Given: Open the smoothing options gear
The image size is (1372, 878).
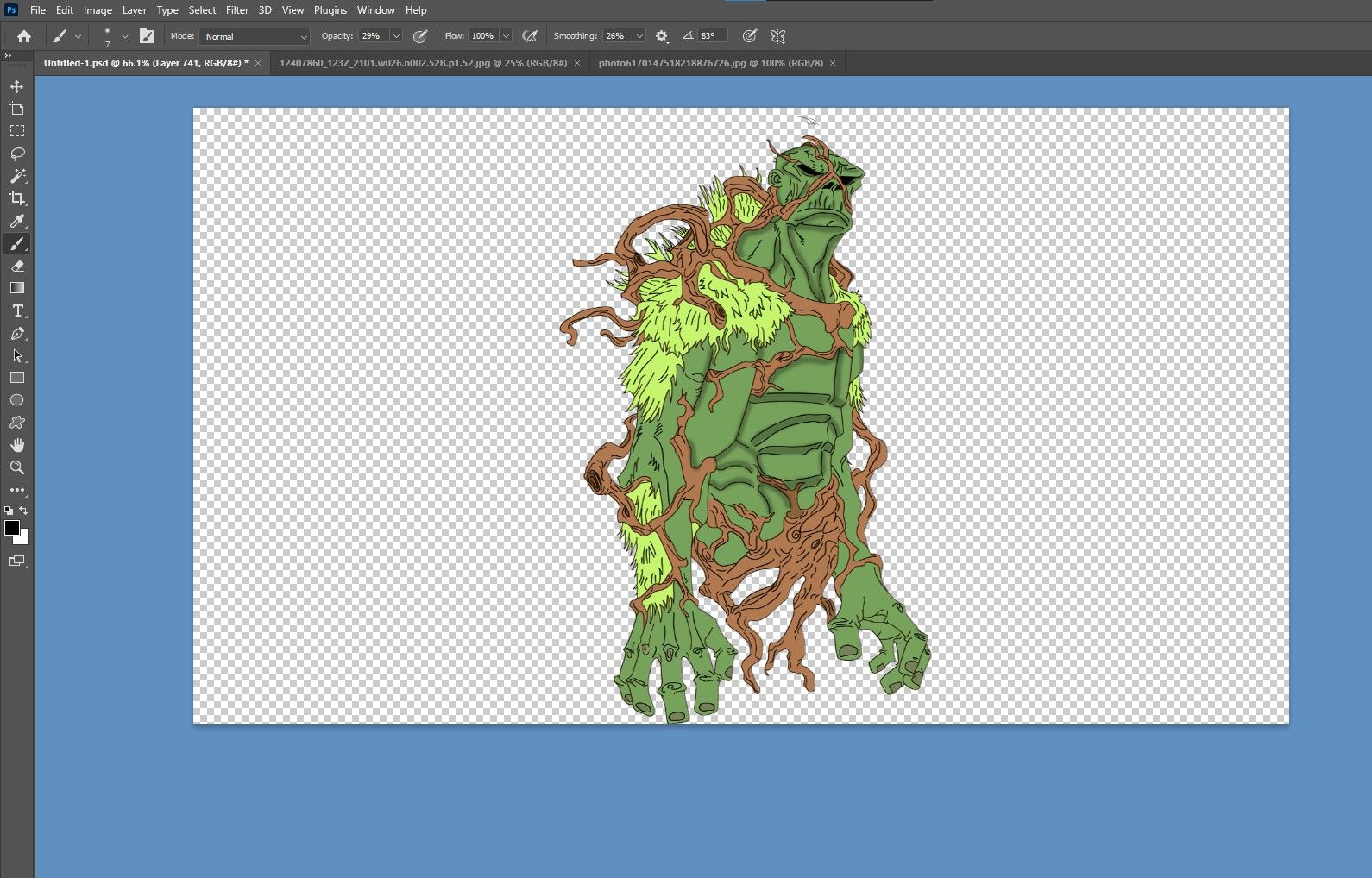Looking at the screenshot, I should pos(662,36).
